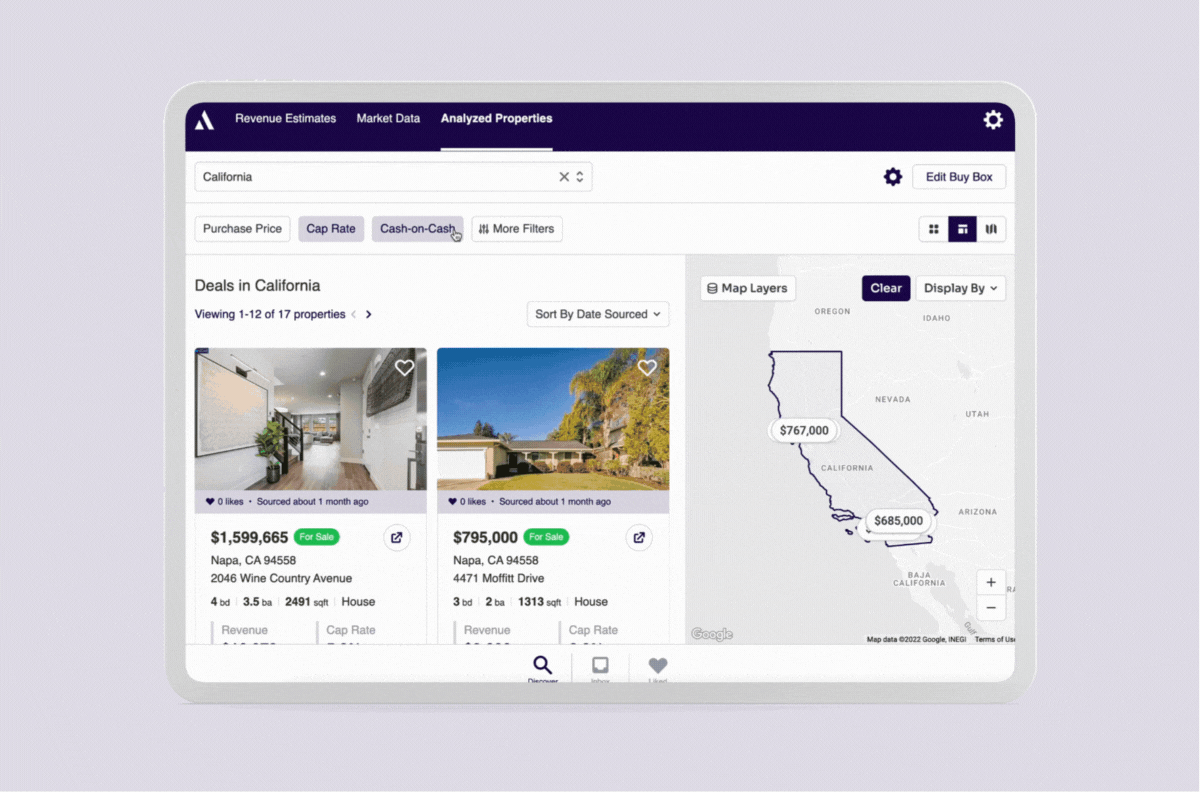Click the Edit Buy Box button

click(959, 177)
